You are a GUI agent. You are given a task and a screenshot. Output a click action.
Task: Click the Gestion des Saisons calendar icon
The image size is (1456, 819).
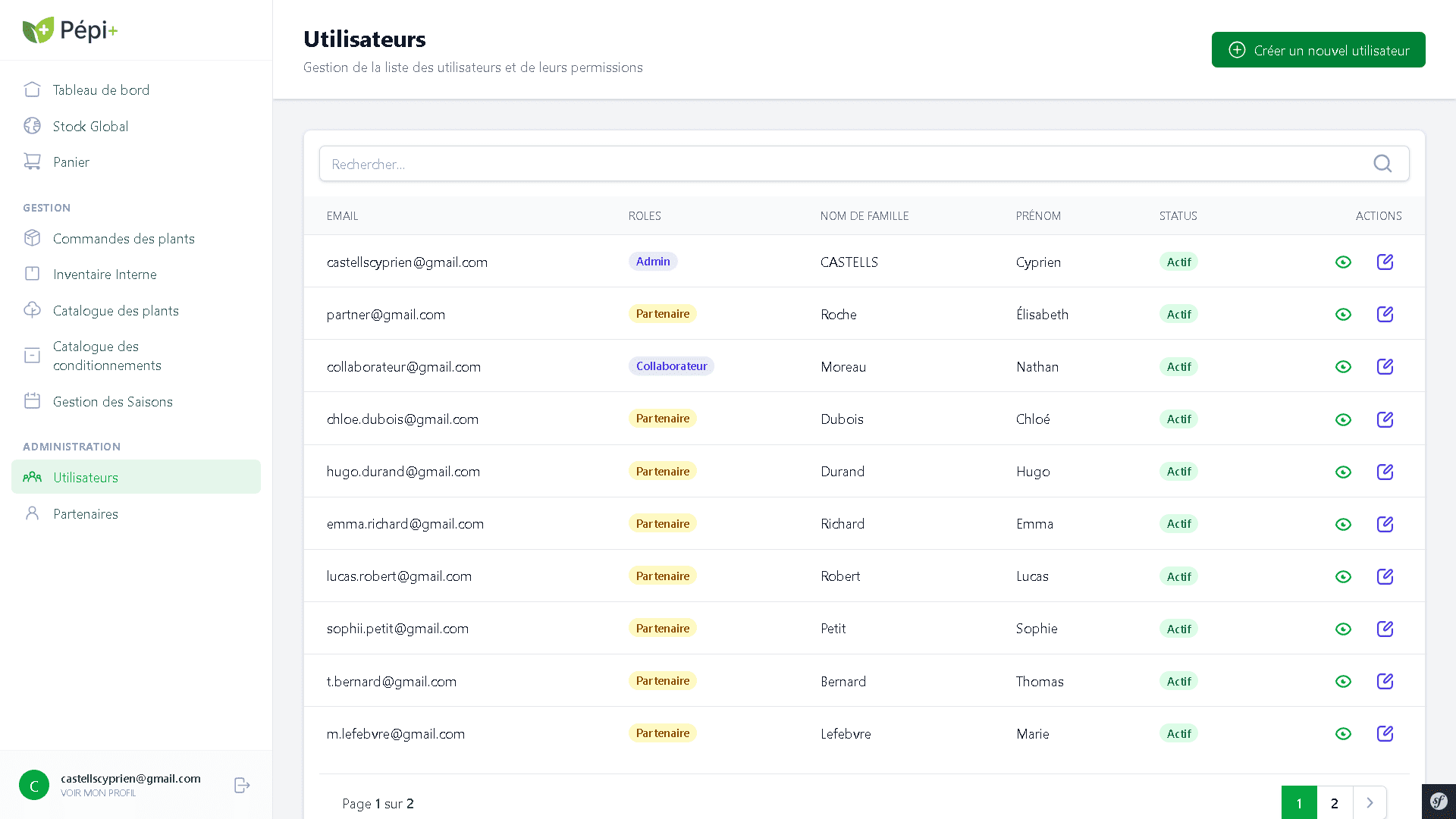(x=32, y=401)
